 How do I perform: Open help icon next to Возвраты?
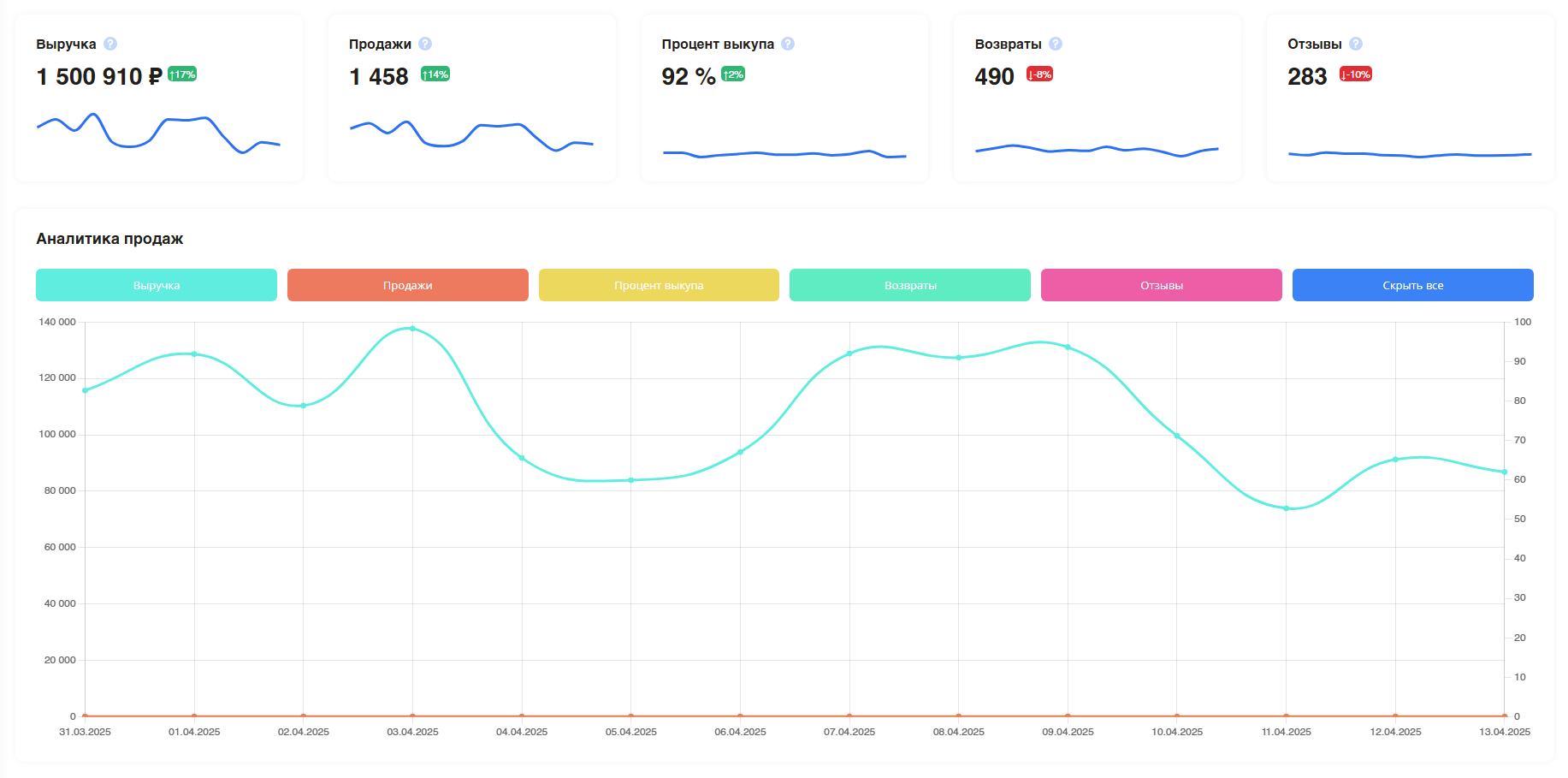point(1056,44)
